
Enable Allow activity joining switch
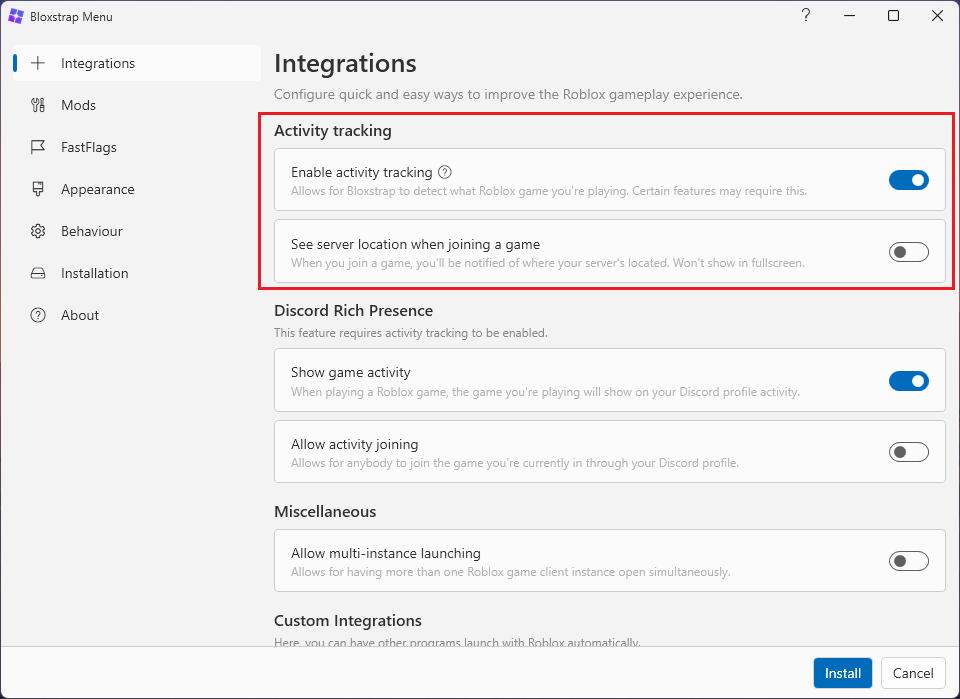click(x=908, y=452)
